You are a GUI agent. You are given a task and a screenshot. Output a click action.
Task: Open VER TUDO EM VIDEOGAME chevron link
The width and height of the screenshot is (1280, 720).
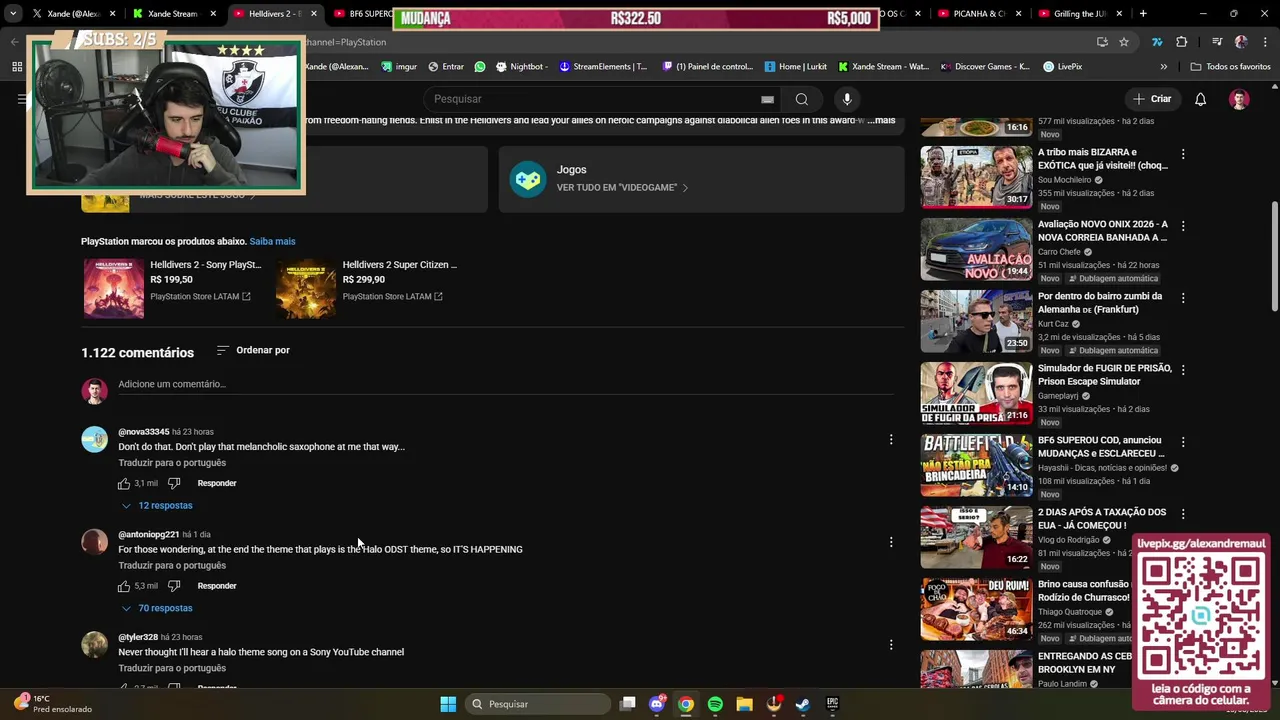tap(622, 188)
